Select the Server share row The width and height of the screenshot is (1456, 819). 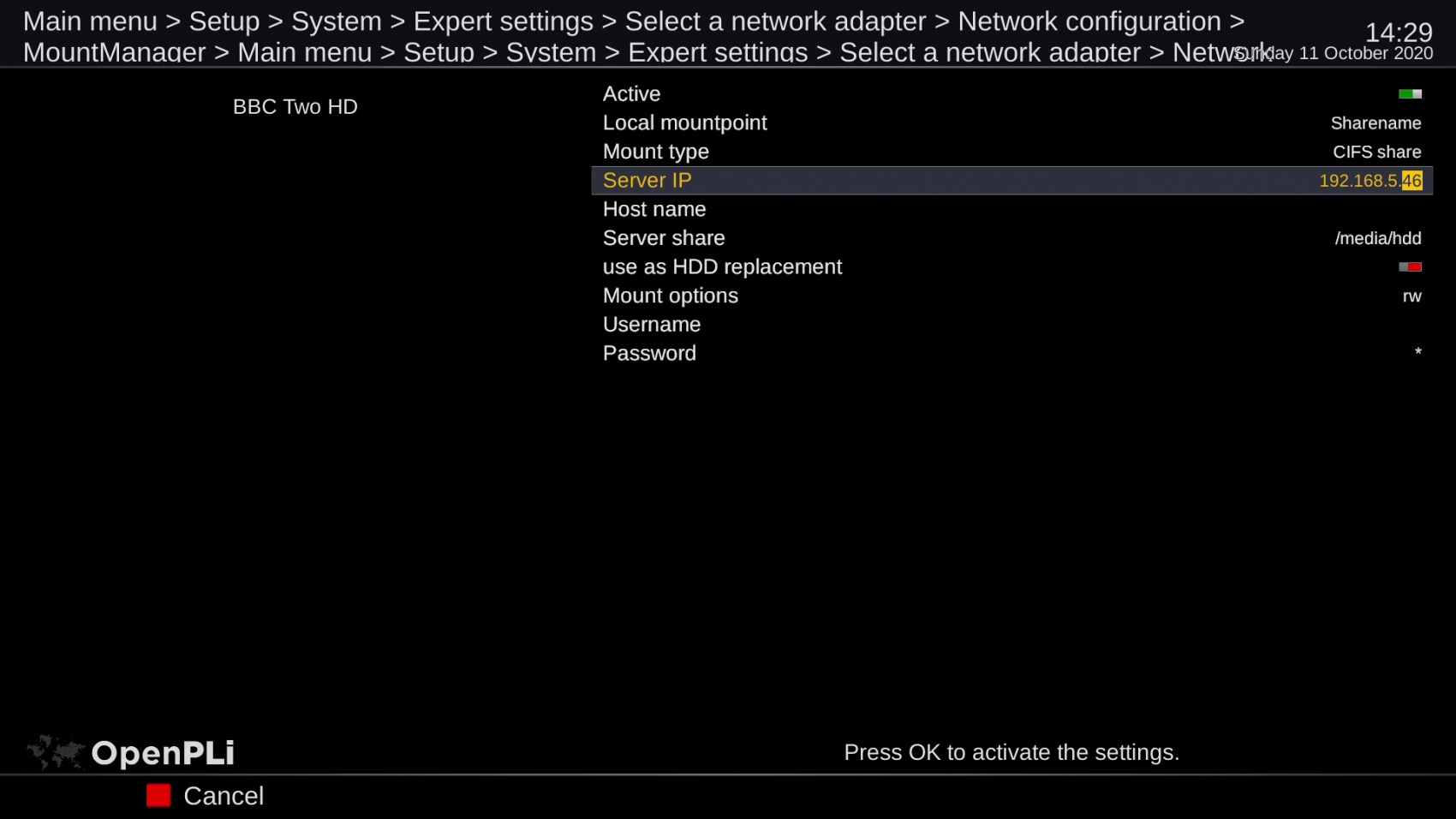[x=664, y=238]
